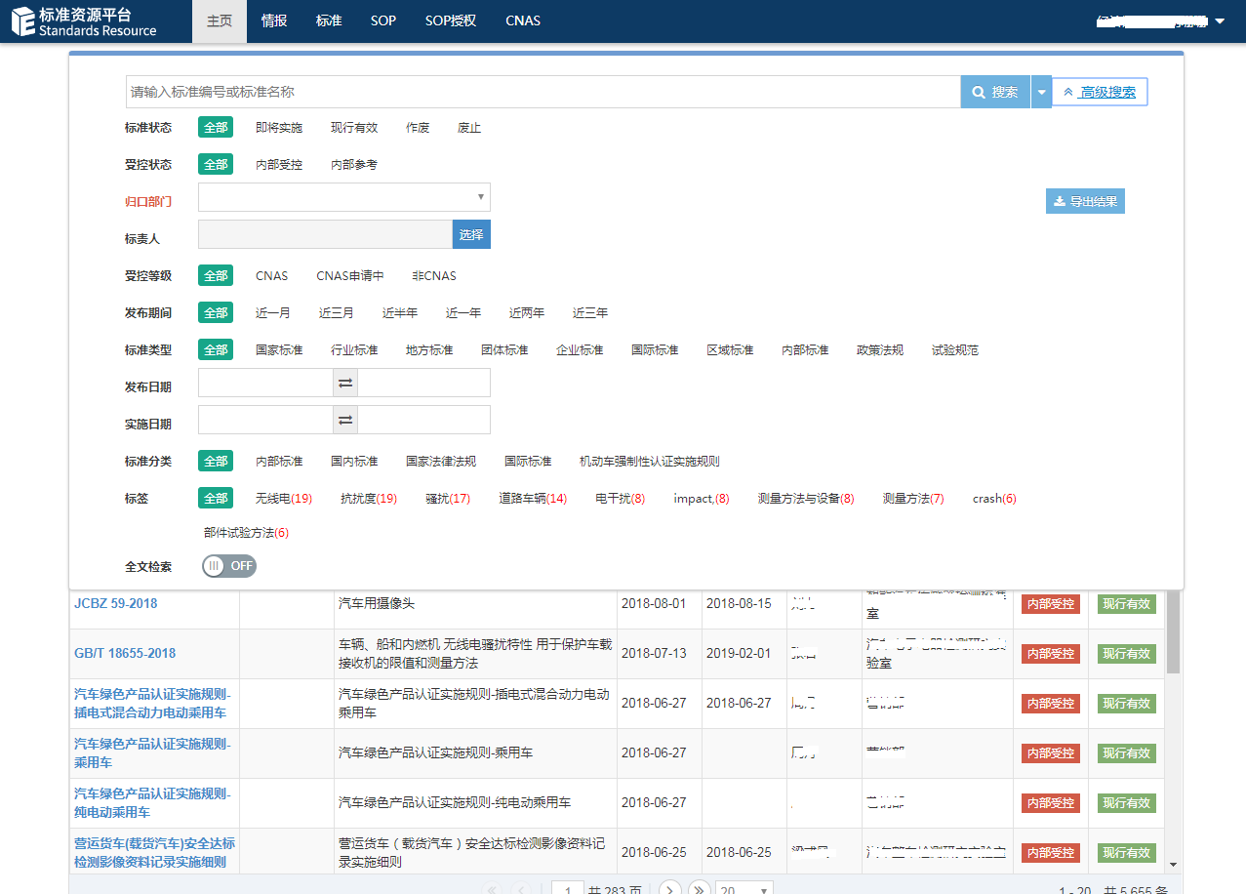The width and height of the screenshot is (1246, 894).
Task: Click the 实施日期 end date field
Action: tap(424, 420)
